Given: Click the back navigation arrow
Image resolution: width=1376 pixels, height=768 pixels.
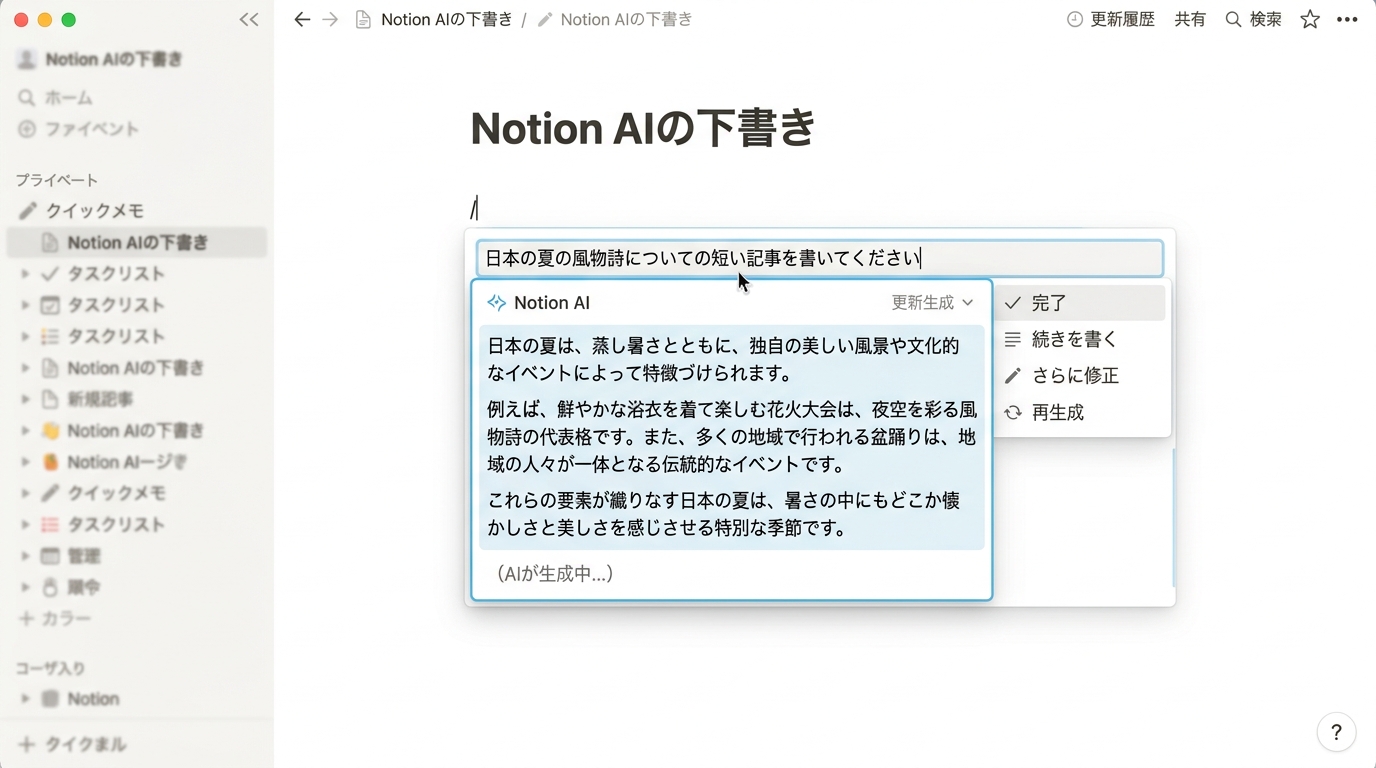Looking at the screenshot, I should coord(302,20).
